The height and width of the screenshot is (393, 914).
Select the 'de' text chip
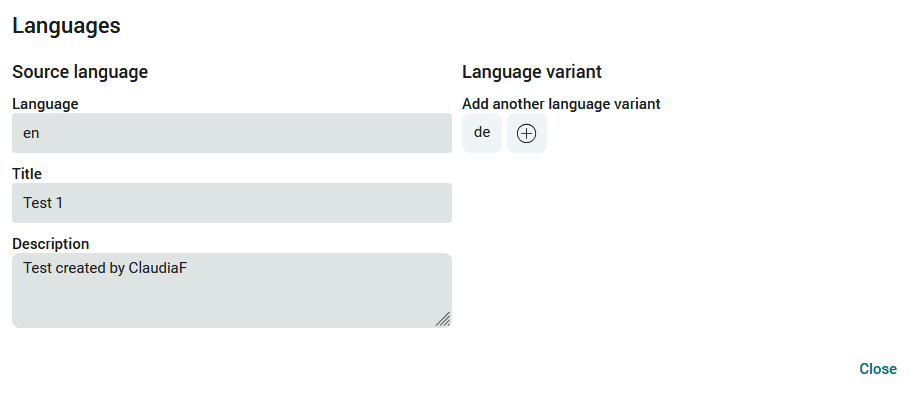coord(481,132)
